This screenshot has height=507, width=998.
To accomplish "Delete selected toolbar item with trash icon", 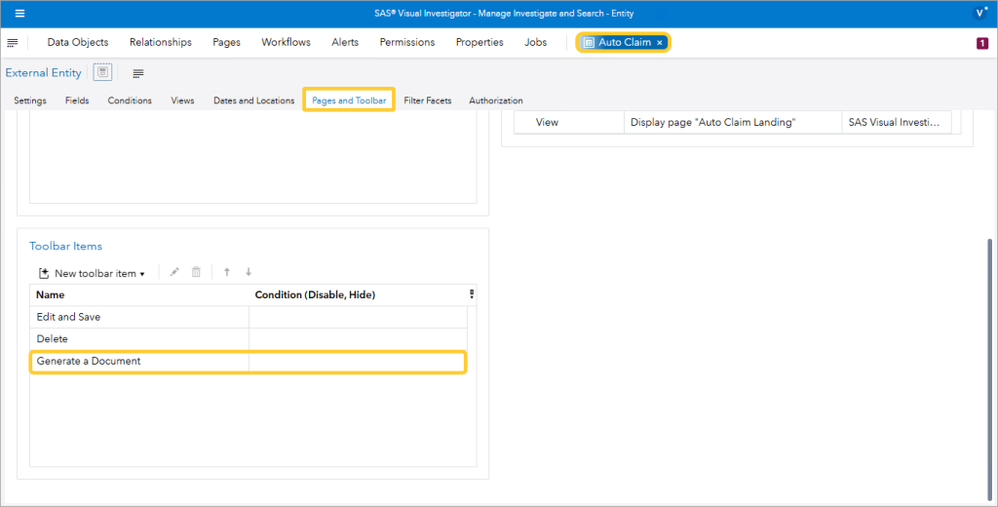I will [196, 272].
